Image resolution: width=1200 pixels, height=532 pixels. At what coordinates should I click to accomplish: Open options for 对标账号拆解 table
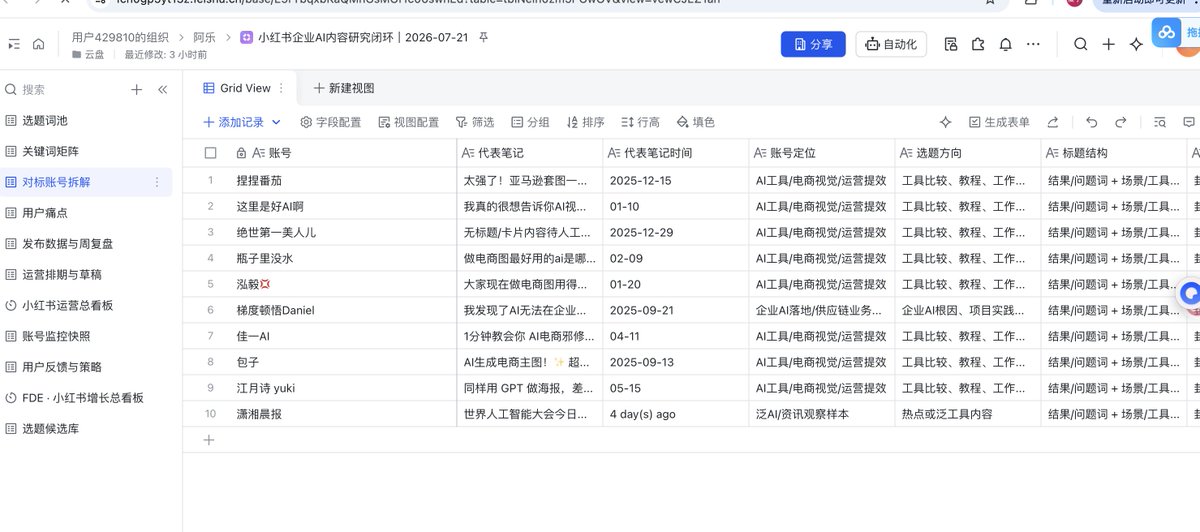pos(156,182)
